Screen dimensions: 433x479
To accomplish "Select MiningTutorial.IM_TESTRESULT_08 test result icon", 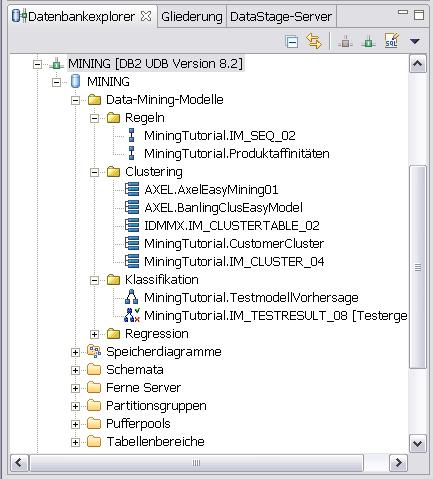I will [132, 315].
